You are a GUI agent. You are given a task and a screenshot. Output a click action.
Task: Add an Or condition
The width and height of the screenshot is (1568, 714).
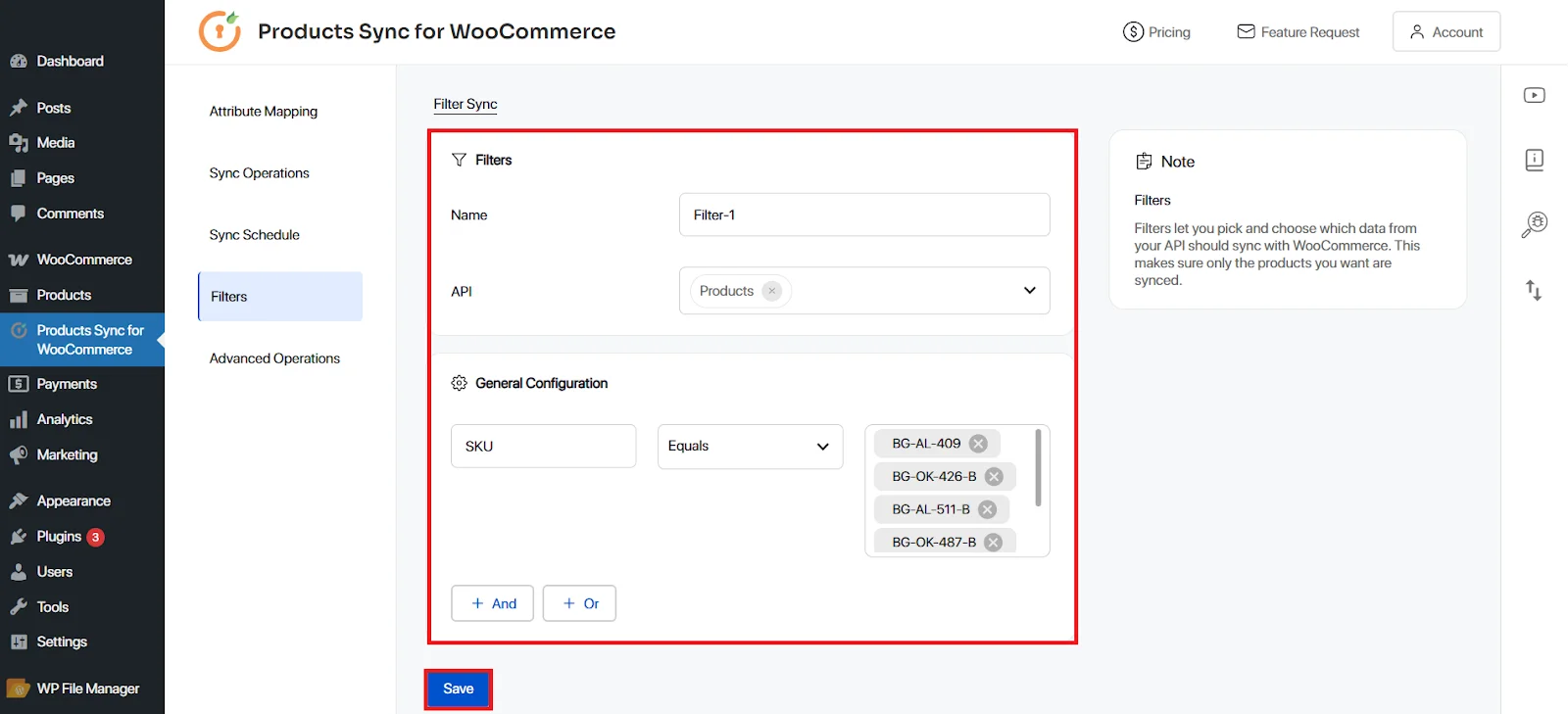pyautogui.click(x=579, y=603)
